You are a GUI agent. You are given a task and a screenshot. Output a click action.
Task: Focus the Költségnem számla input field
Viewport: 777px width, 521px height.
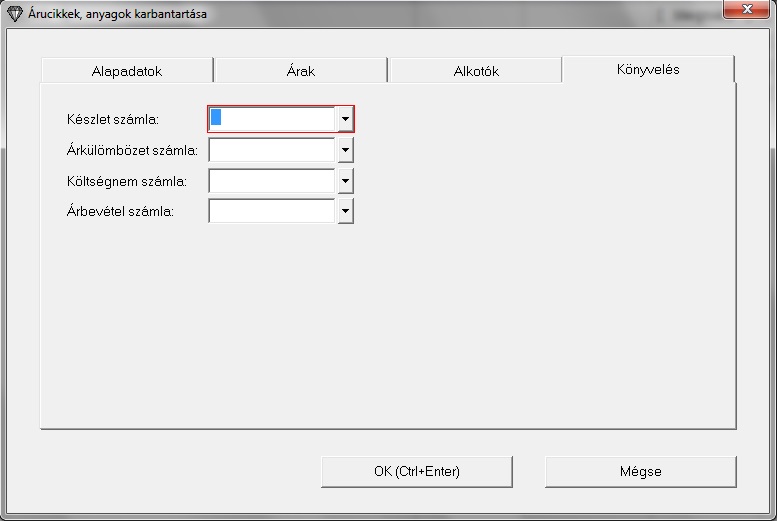[272, 181]
